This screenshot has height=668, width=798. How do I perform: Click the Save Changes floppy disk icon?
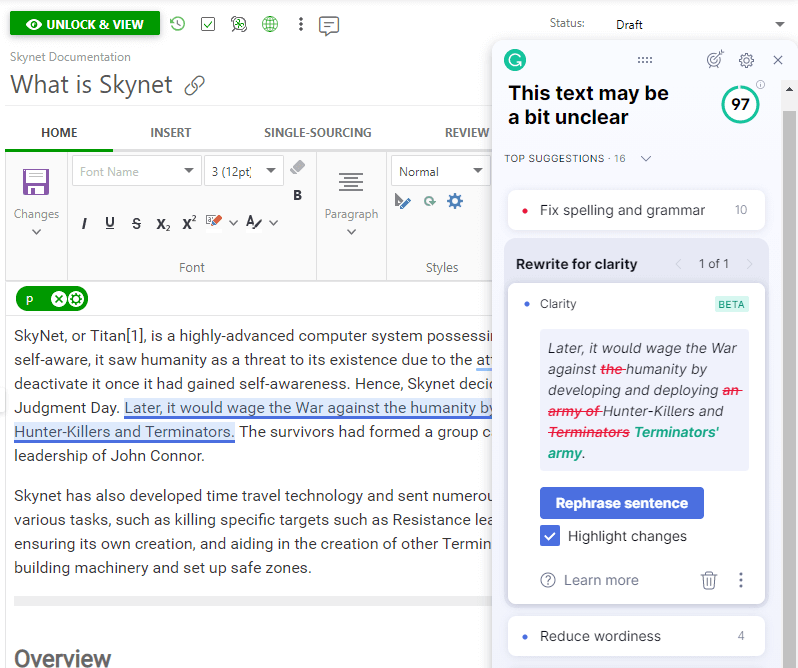tap(36, 182)
